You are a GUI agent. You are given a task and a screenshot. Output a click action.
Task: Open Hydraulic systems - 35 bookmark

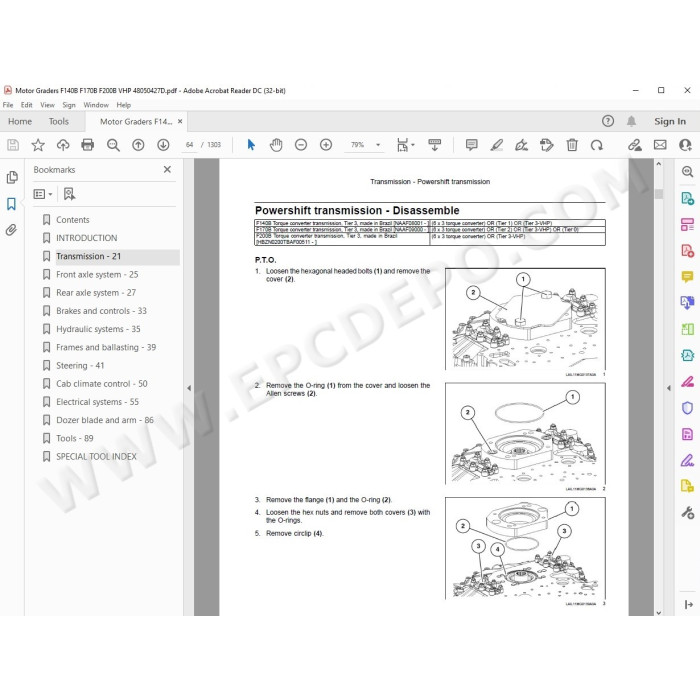pyautogui.click(x=98, y=329)
